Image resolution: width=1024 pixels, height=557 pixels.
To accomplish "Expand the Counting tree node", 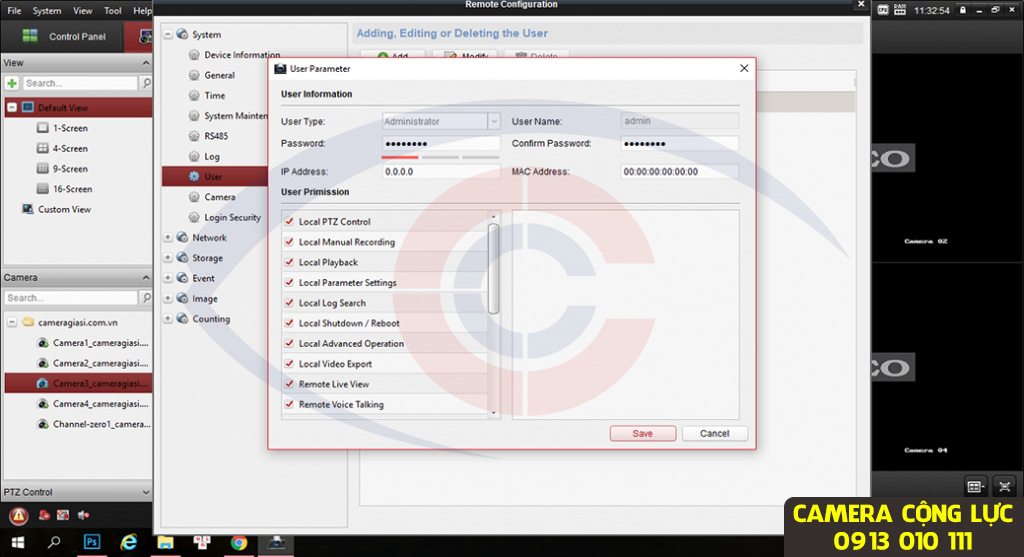I will (x=168, y=318).
